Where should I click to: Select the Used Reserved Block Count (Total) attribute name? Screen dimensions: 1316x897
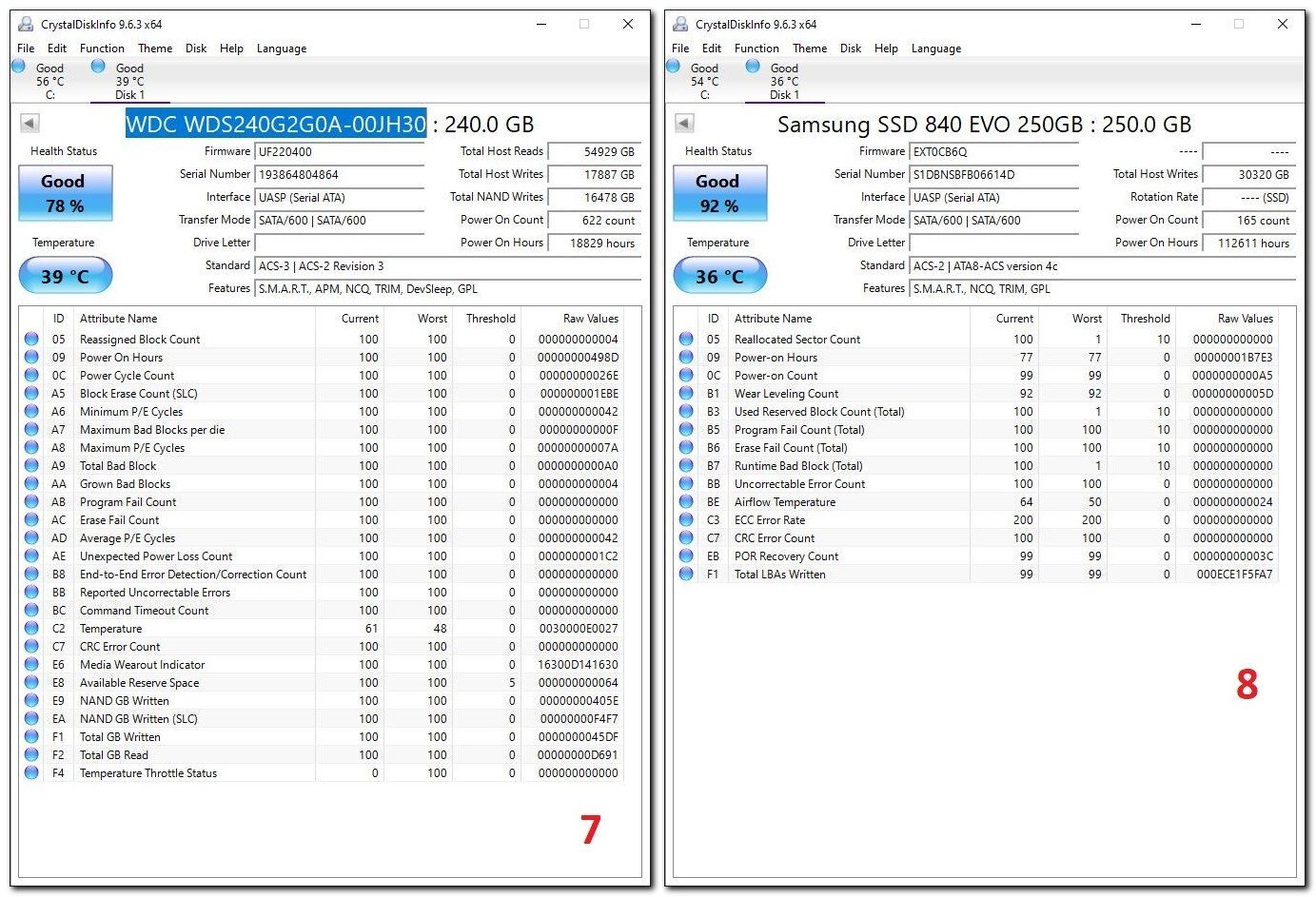tap(819, 412)
